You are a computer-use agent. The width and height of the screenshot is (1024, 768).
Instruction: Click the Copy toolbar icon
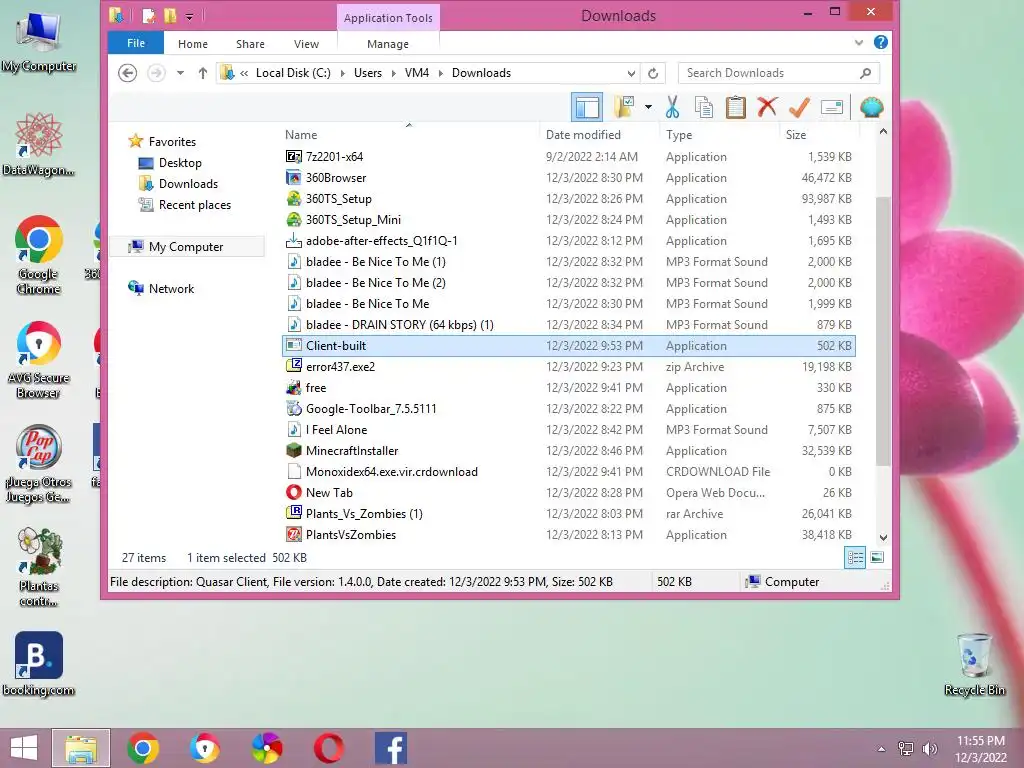pyautogui.click(x=703, y=107)
